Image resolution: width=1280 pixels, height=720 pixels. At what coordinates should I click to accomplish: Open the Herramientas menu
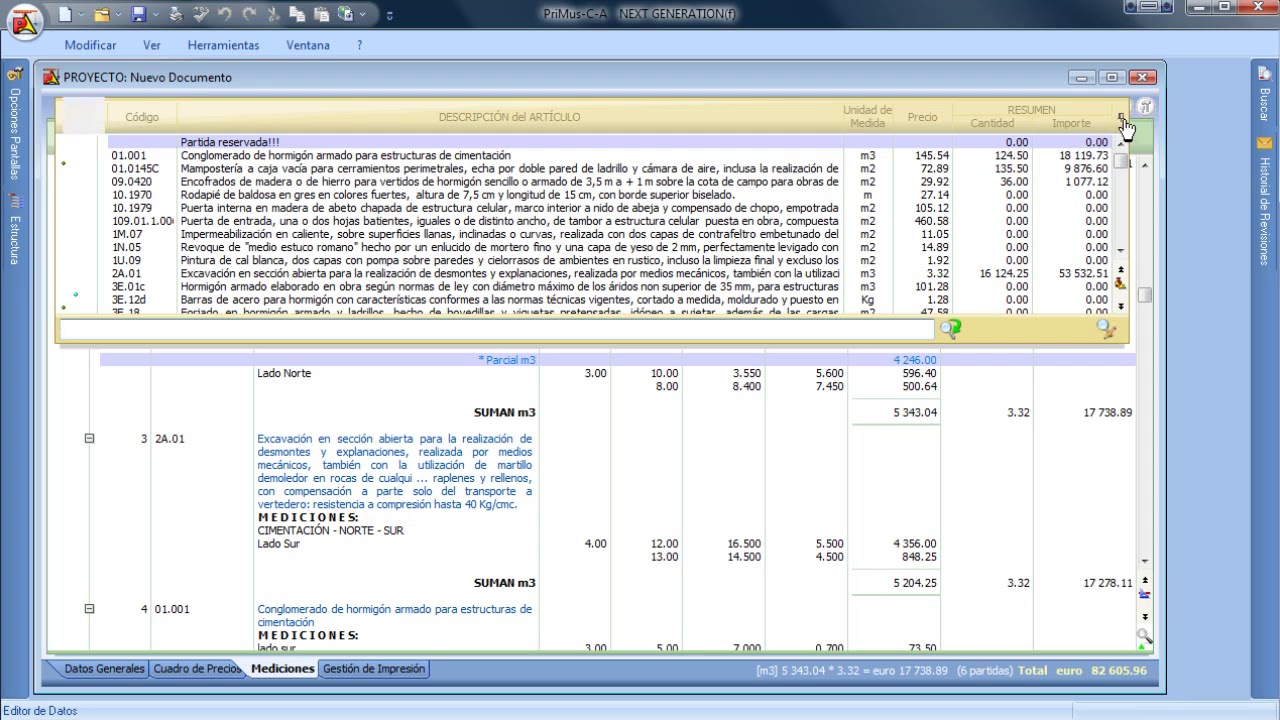click(223, 45)
